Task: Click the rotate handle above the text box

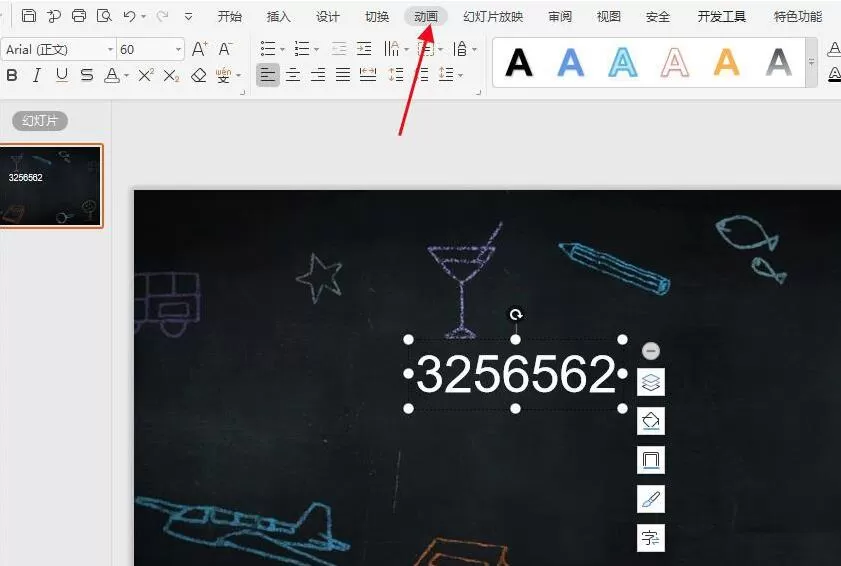Action: point(515,314)
